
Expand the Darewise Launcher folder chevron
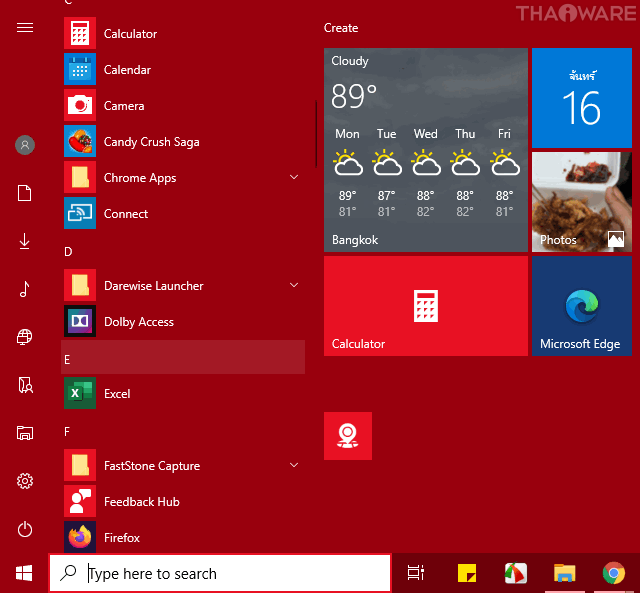point(294,285)
